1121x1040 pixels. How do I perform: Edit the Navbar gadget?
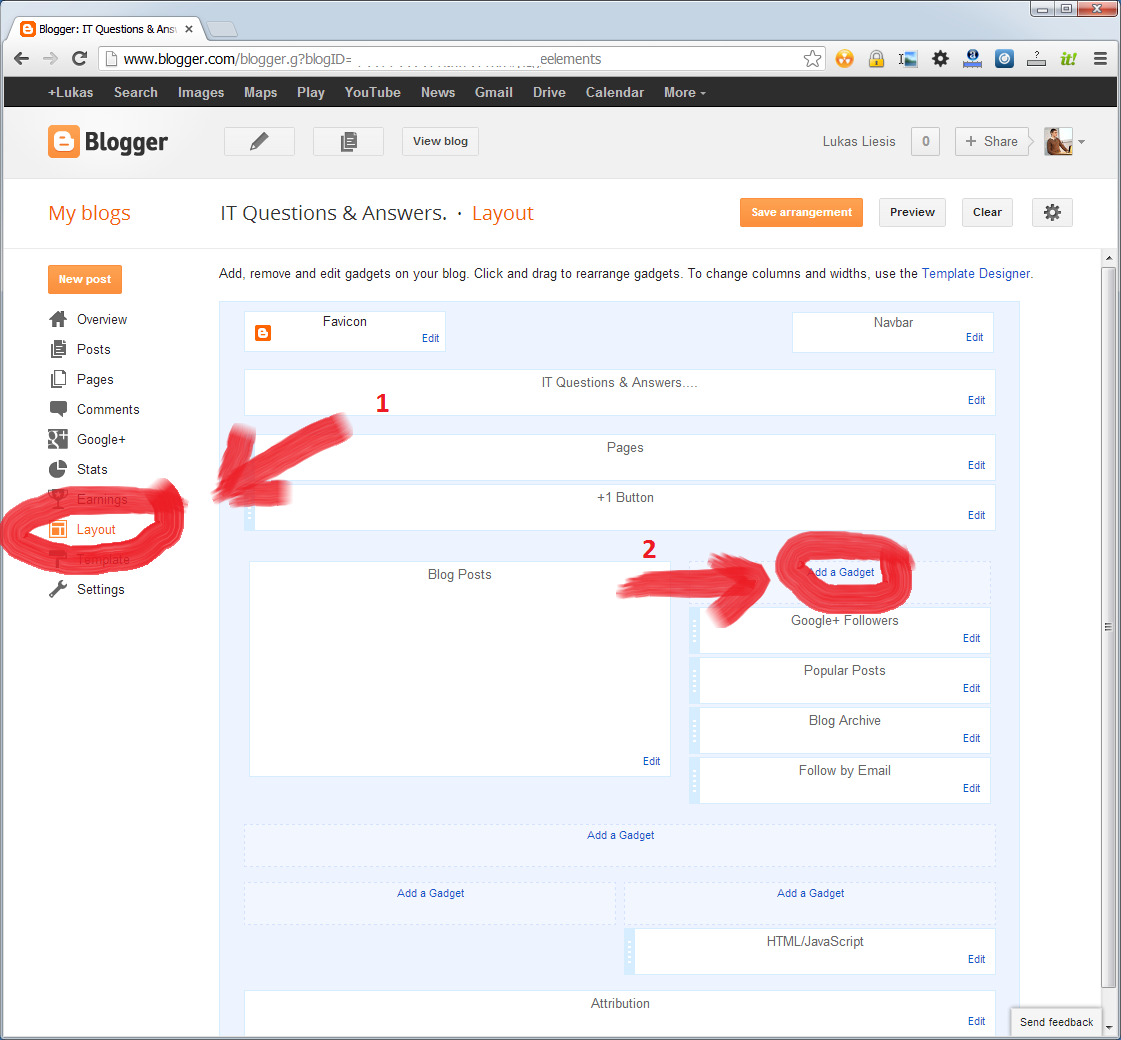974,337
